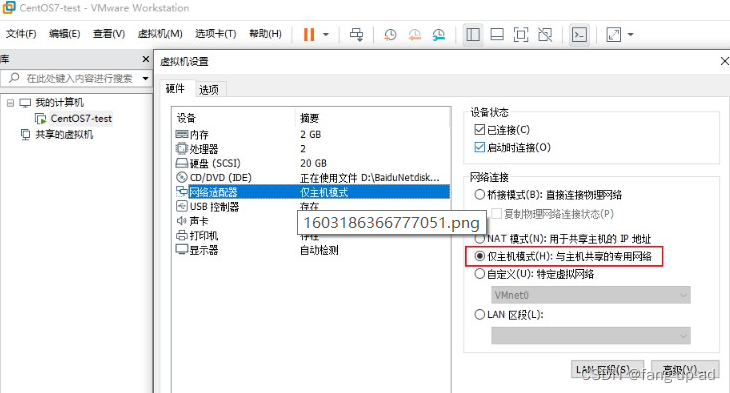Screen dimensions: 730x393
Task: Close the library panel
Action: (x=146, y=59)
